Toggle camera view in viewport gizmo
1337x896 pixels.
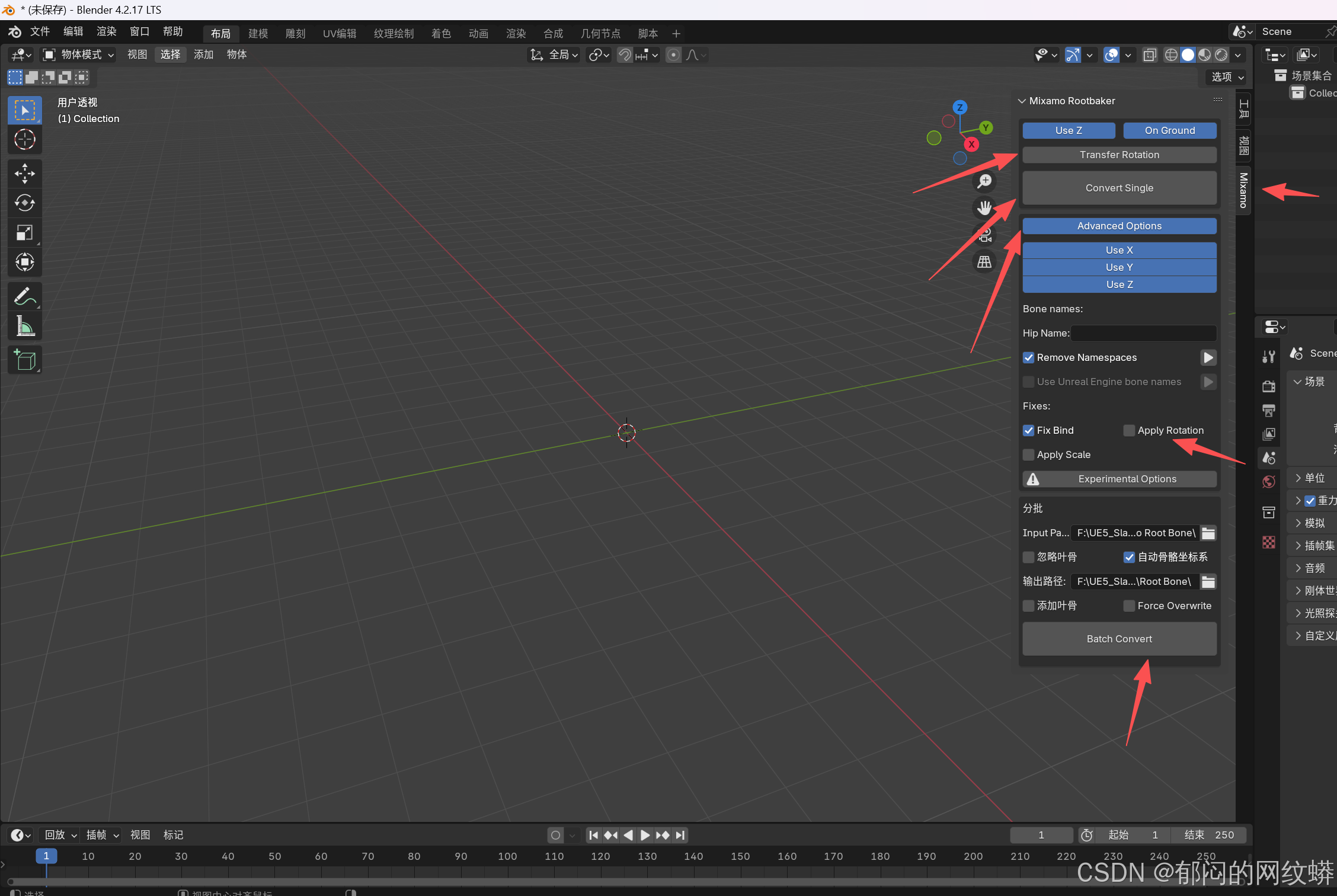pos(984,235)
